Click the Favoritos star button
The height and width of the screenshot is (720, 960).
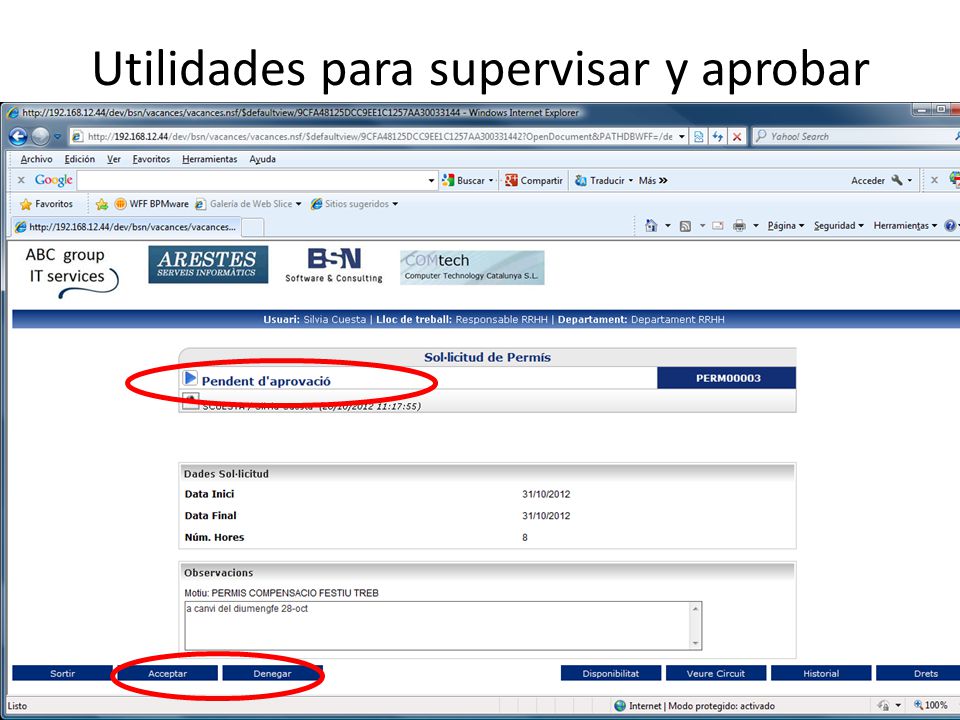coord(47,204)
